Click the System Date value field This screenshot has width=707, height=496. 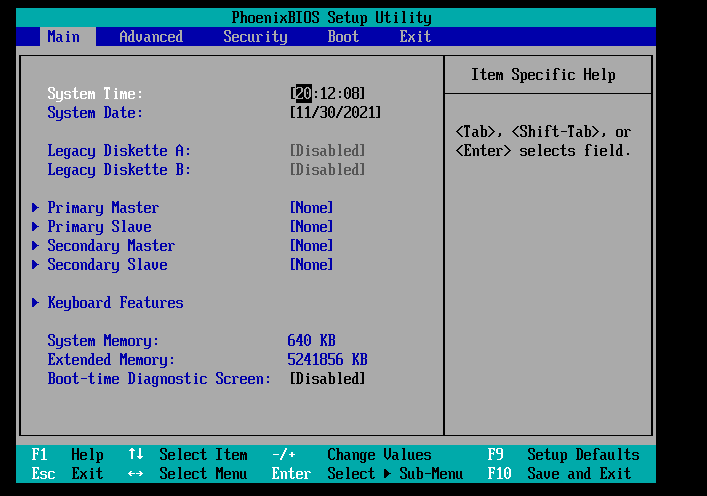pos(335,113)
